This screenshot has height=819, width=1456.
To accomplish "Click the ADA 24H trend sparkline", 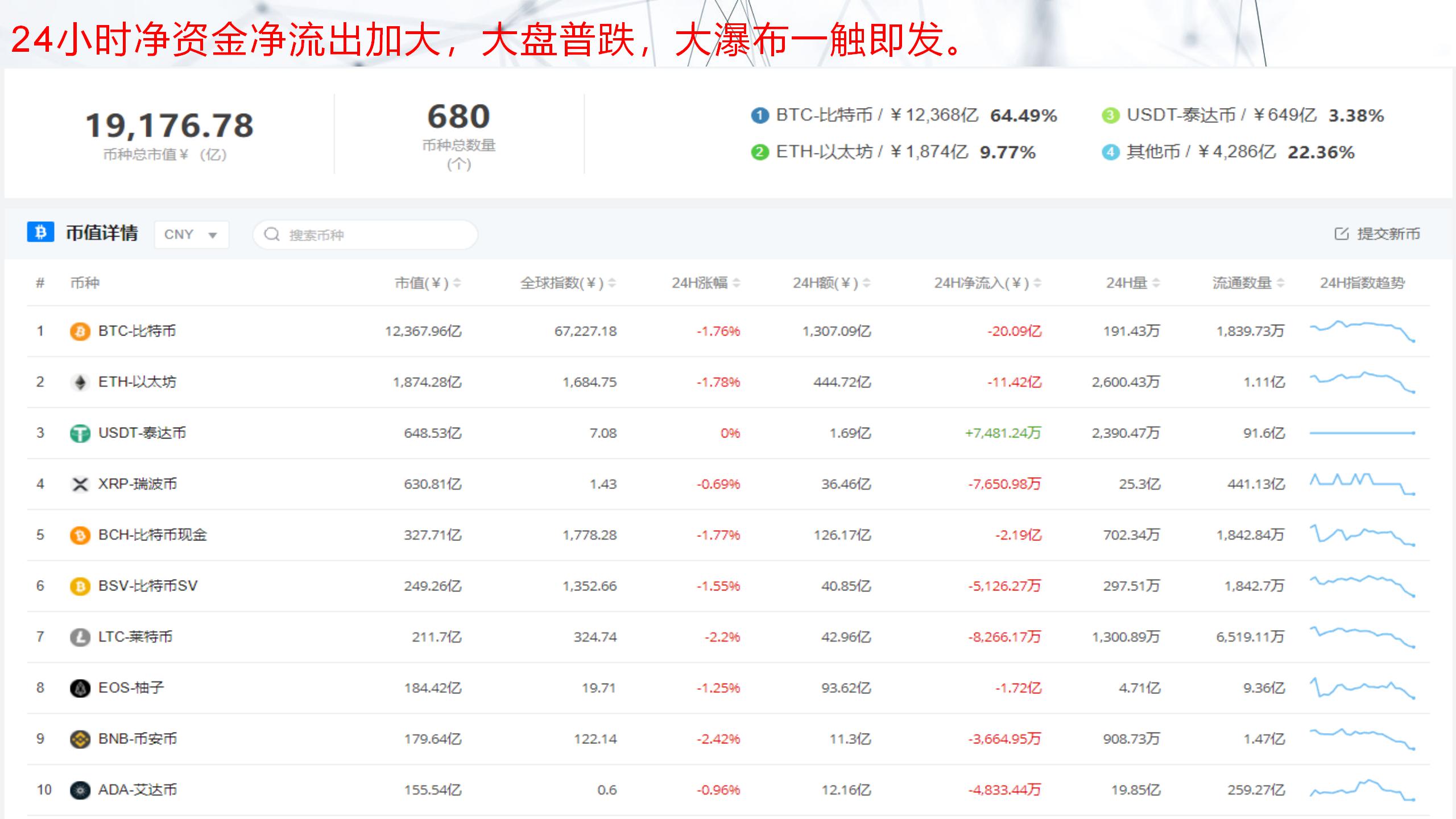I will pos(1362,789).
